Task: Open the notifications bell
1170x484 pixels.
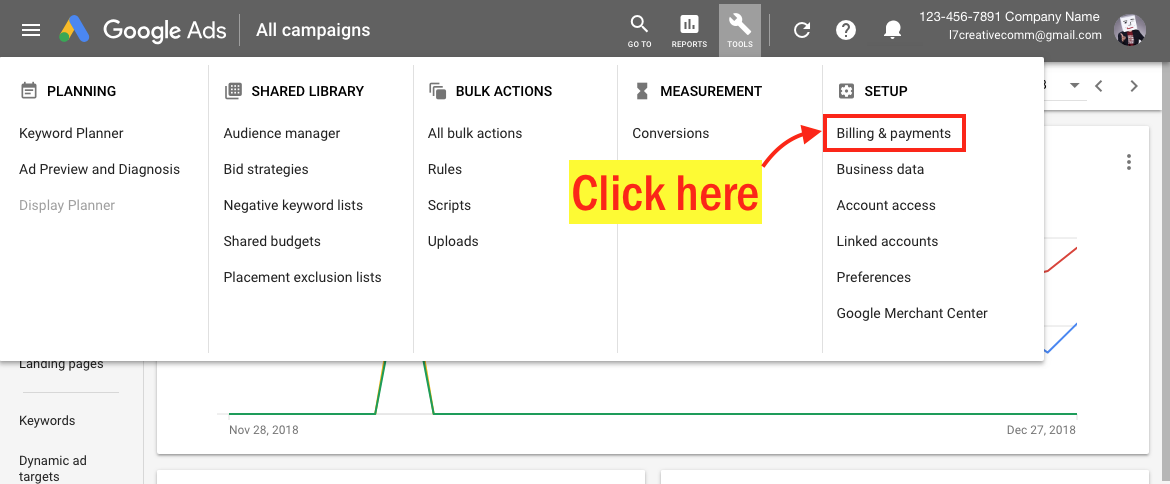Action: pyautogui.click(x=891, y=30)
